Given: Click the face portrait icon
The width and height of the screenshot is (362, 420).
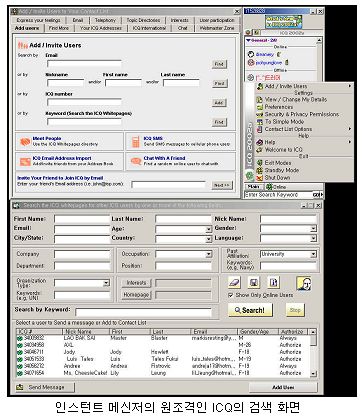Looking at the screenshot, I should [304, 283].
